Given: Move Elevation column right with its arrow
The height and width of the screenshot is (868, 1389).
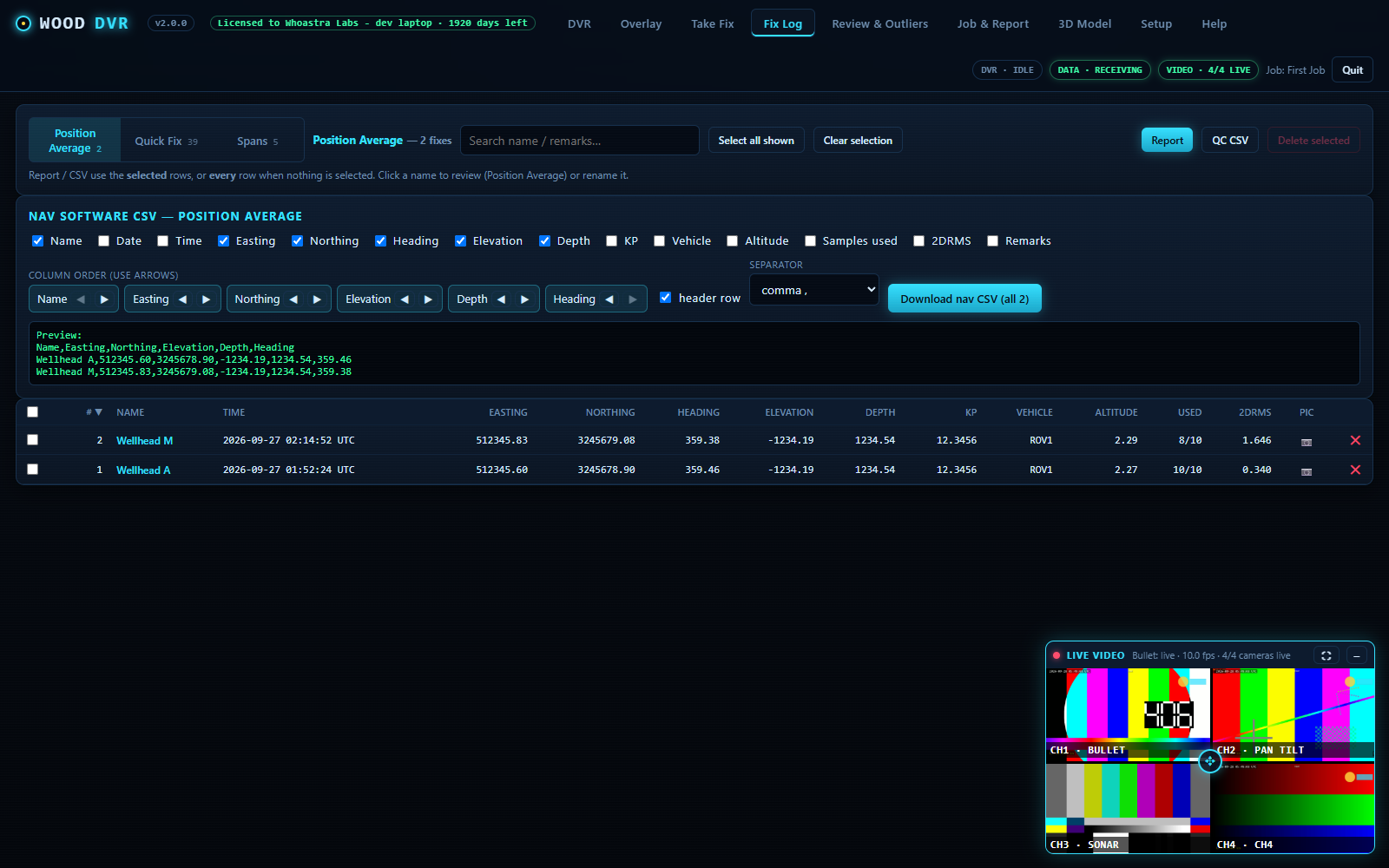Looking at the screenshot, I should (428, 299).
